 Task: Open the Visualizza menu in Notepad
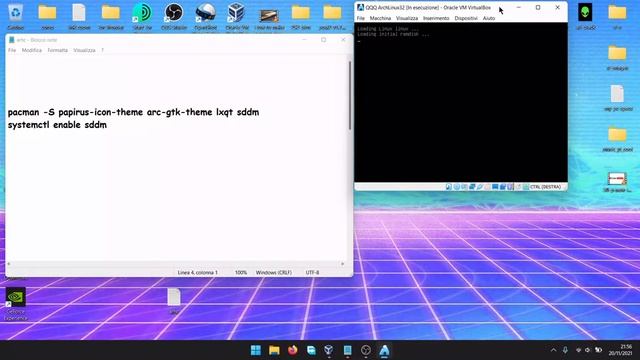click(x=84, y=50)
